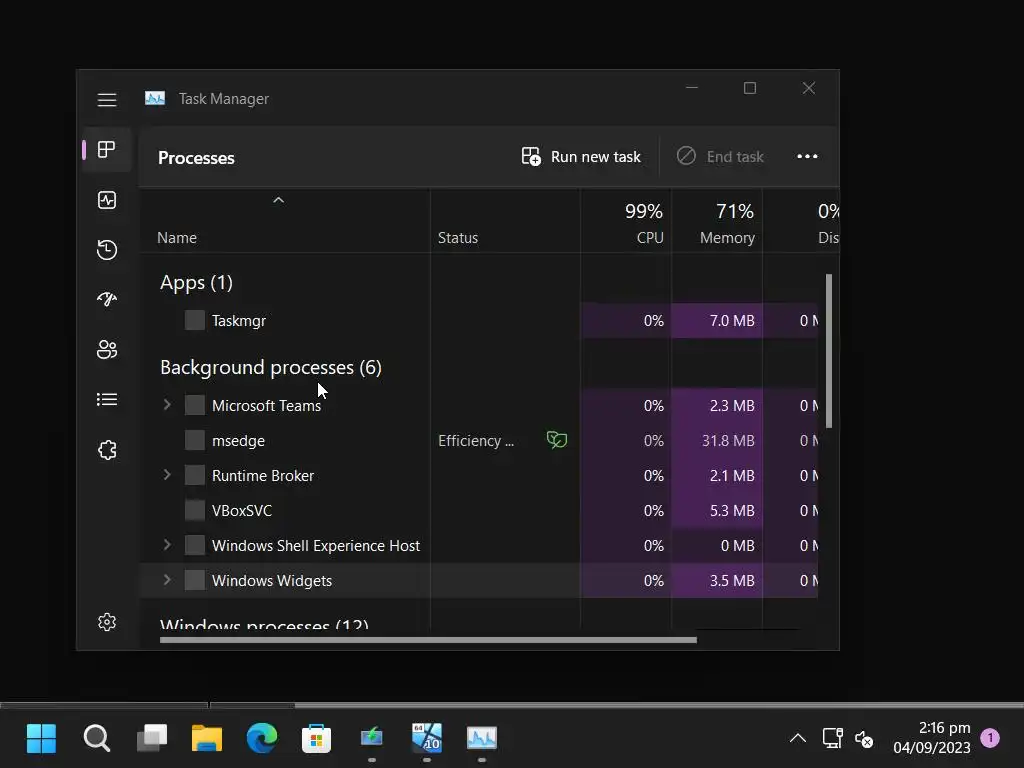1024x768 pixels.
Task: Open the App history page in sidebar
Action: tap(107, 249)
